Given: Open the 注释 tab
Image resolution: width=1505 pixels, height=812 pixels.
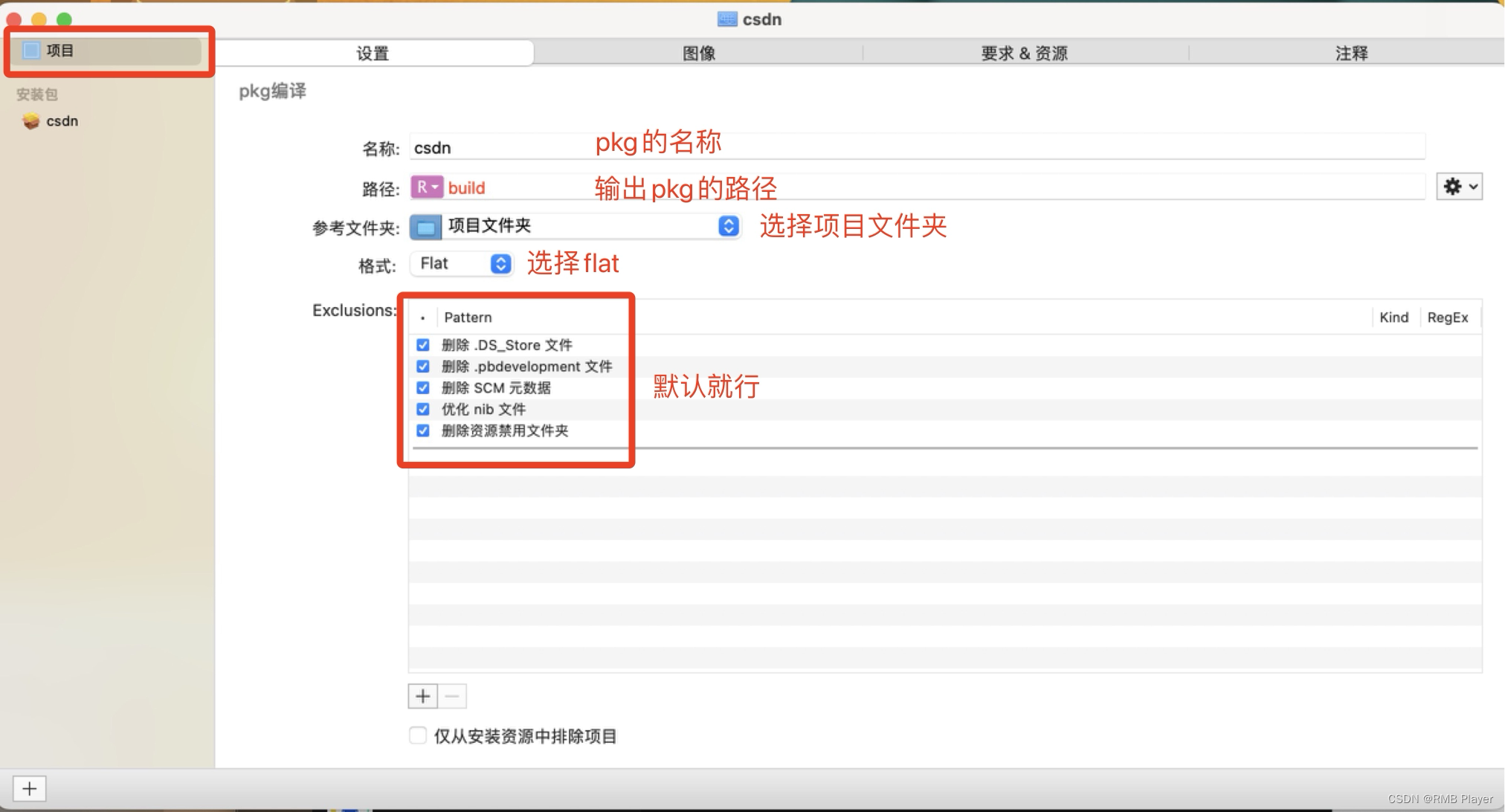Looking at the screenshot, I should [1350, 54].
